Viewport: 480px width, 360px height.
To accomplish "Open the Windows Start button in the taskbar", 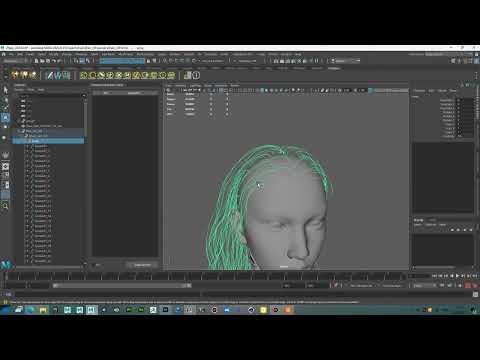I will pos(4,310).
